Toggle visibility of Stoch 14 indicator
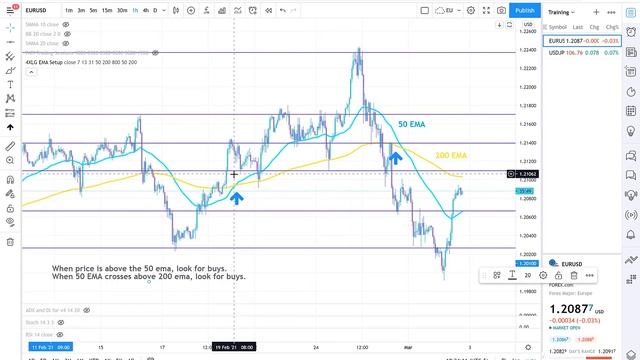The width and height of the screenshot is (640, 360). click(x=61, y=322)
